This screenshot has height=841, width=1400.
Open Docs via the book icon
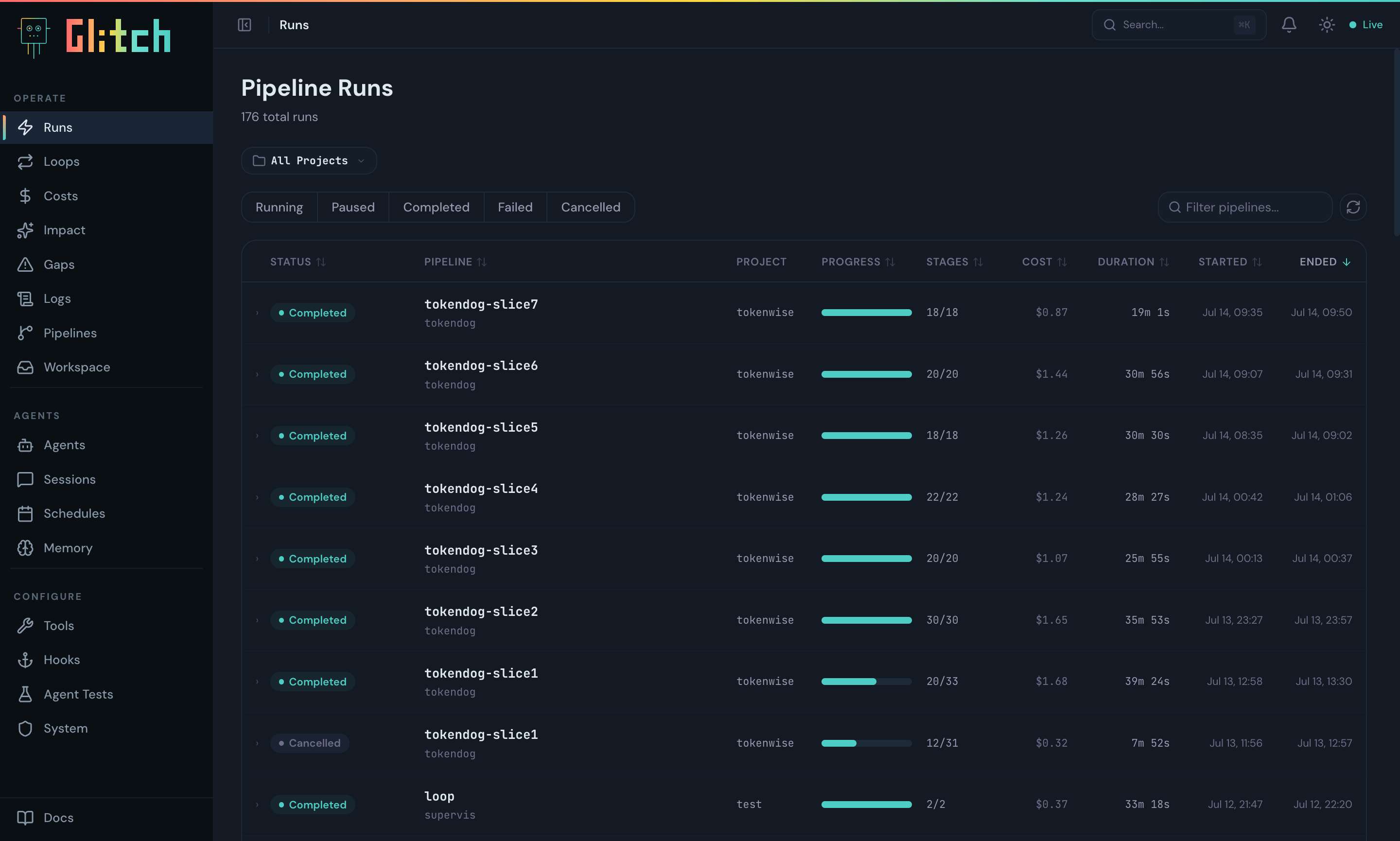(x=25, y=818)
